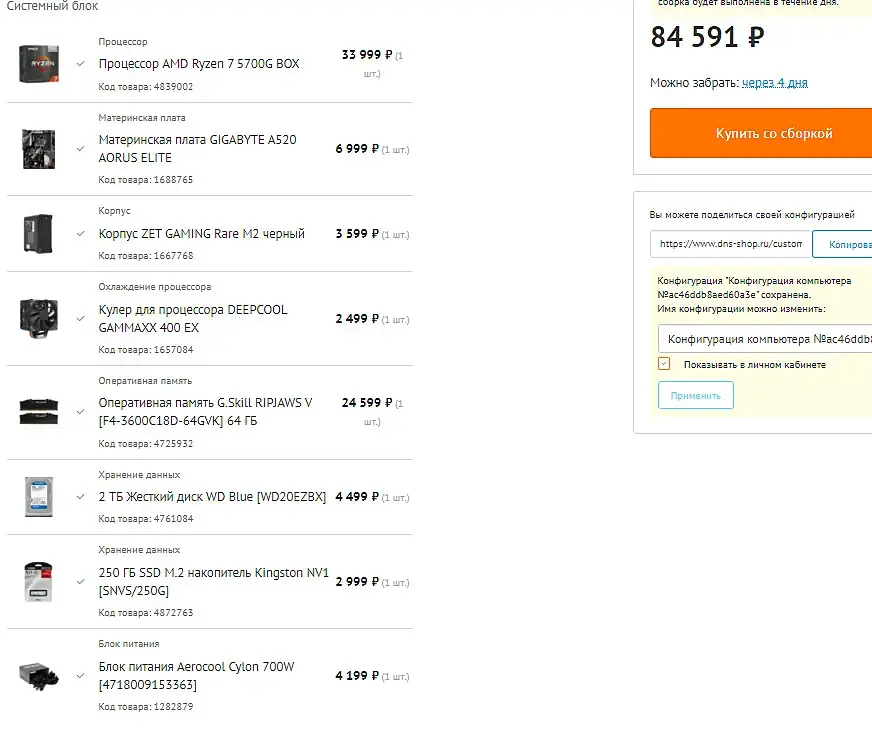Click the checkmark icon beside the Ryzen processor
This screenshot has height=734, width=872.
80,64
